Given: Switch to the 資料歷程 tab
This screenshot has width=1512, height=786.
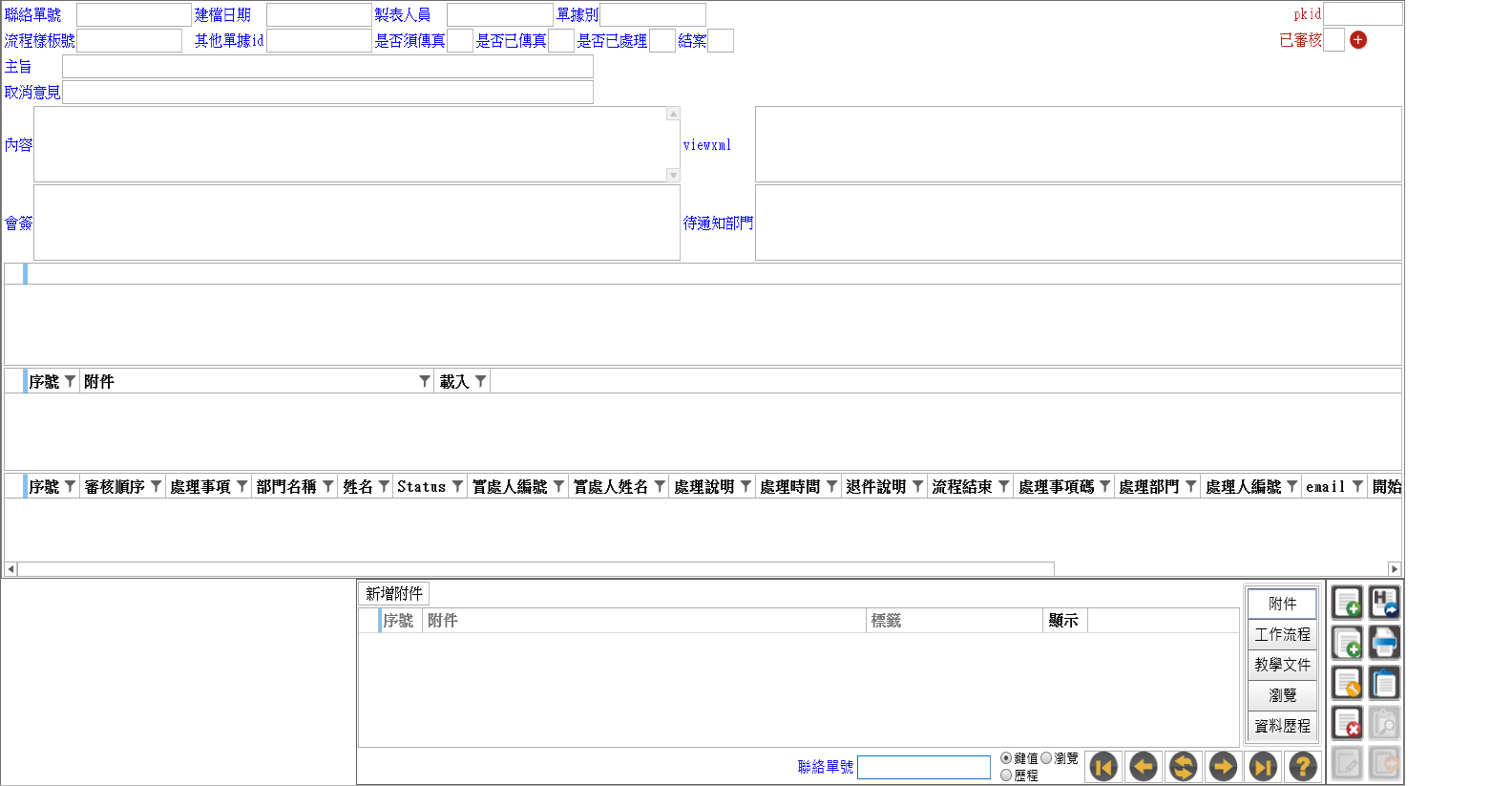Looking at the screenshot, I should pos(1282,726).
